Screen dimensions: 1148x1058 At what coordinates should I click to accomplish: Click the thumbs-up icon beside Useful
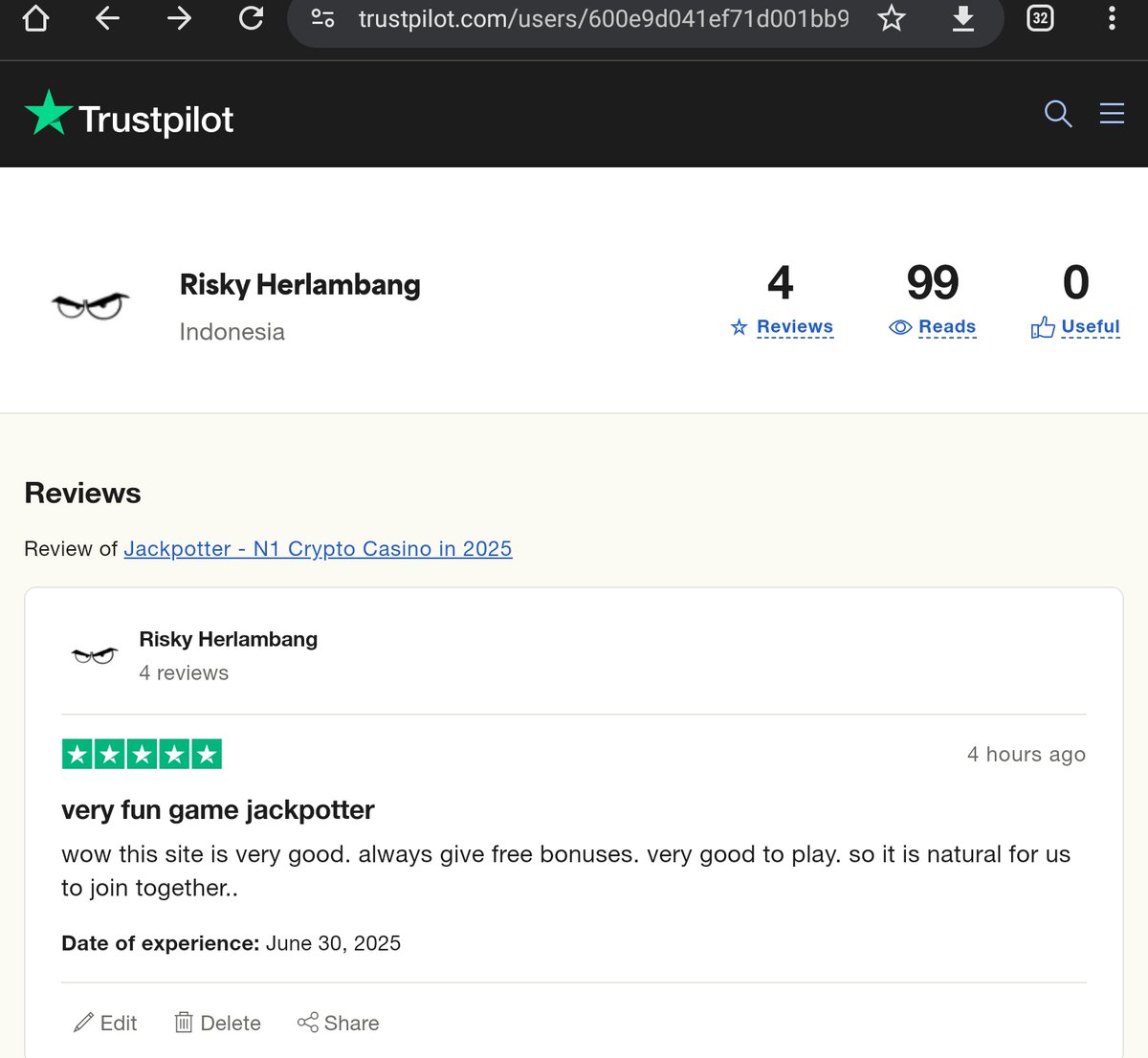[x=1043, y=327]
